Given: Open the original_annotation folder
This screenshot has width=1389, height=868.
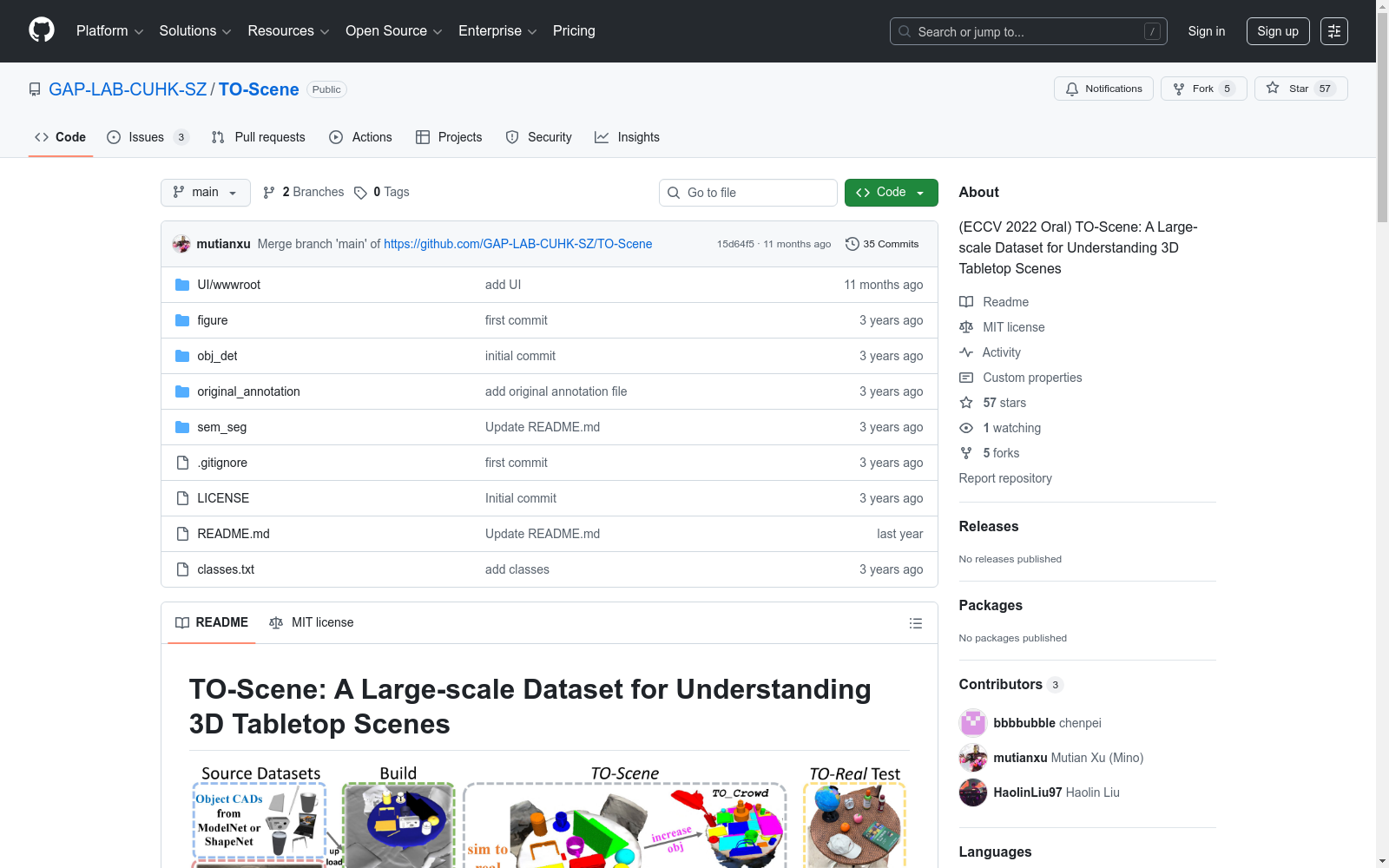Looking at the screenshot, I should tap(248, 391).
